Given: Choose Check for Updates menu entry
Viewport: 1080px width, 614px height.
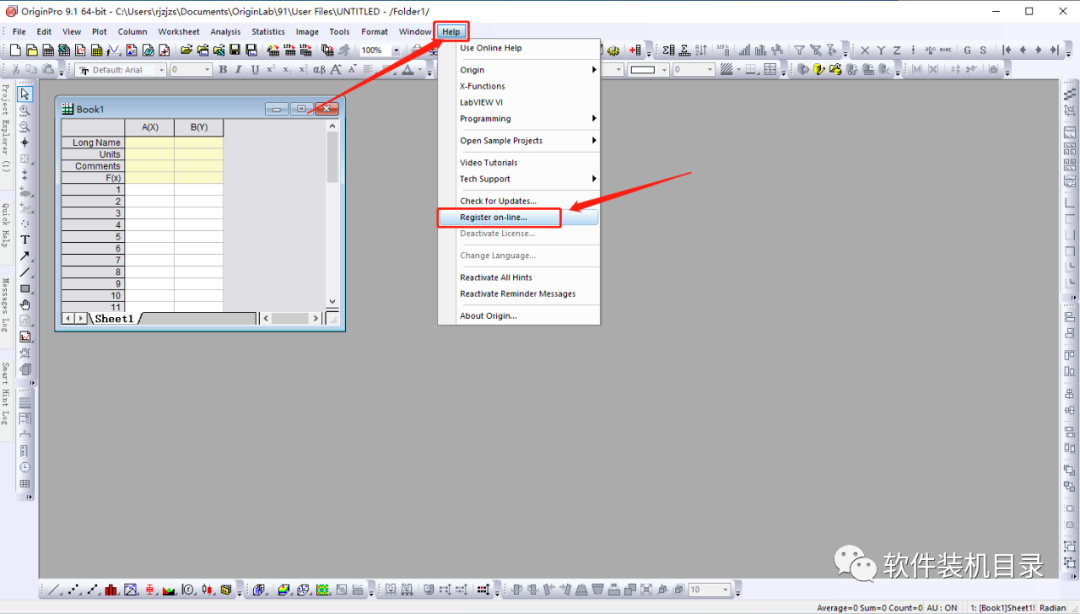Looking at the screenshot, I should pos(519,201).
